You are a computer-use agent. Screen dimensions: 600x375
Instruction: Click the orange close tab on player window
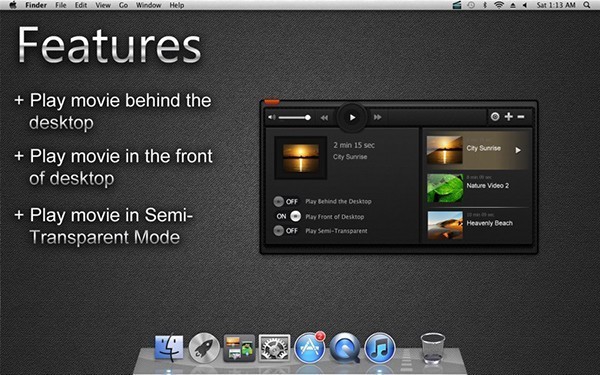click(272, 101)
